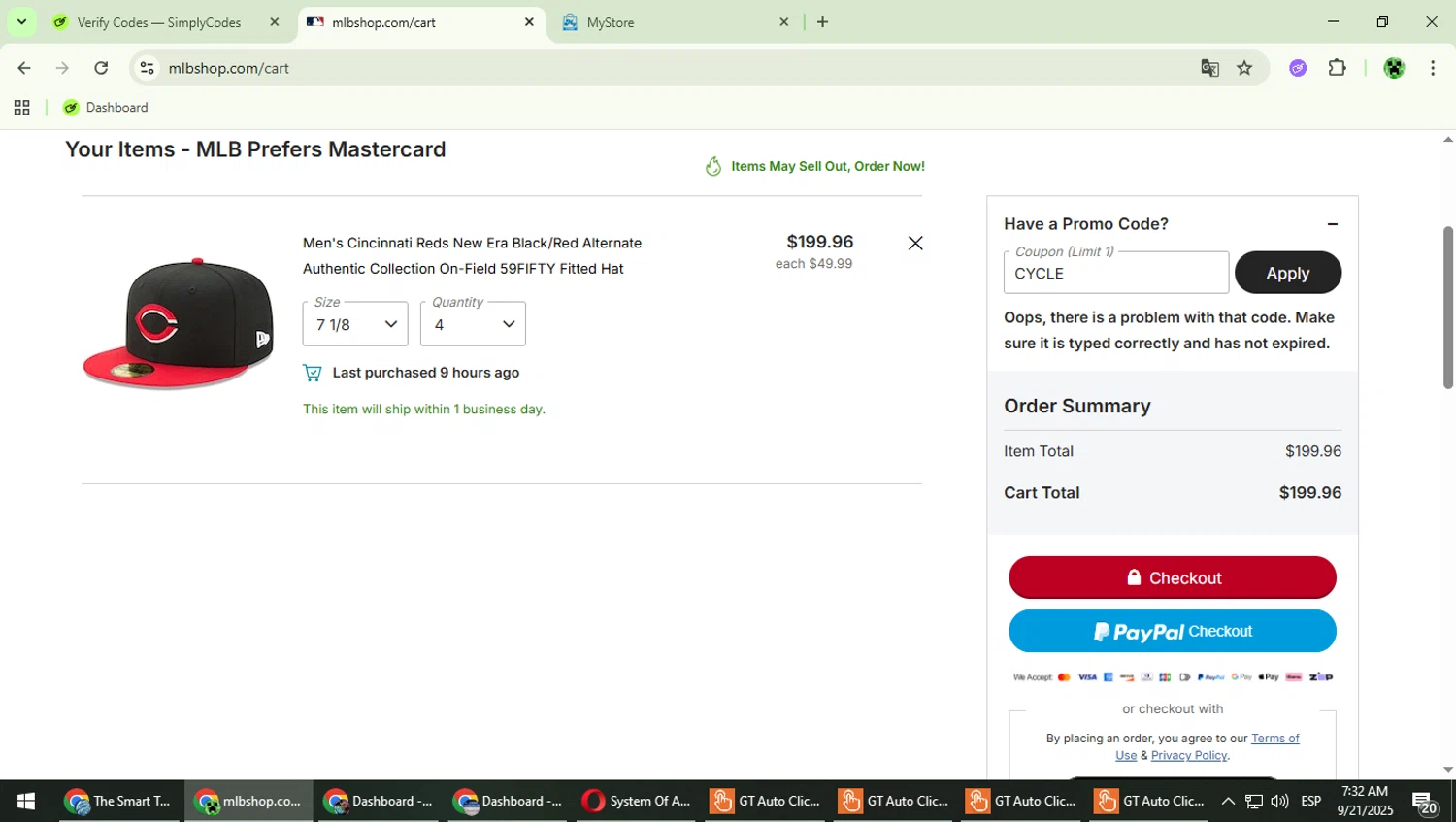Open the mlbshop.co... taskbar window
The image size is (1456, 822).
(248, 801)
